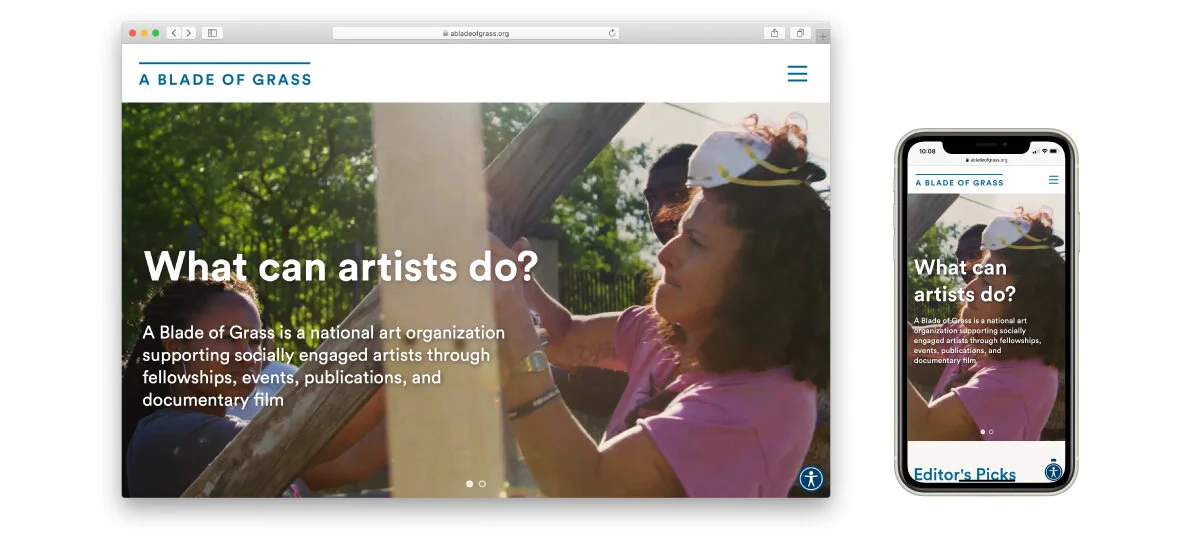
Task: Click the Safari address bar
Action: [476, 33]
